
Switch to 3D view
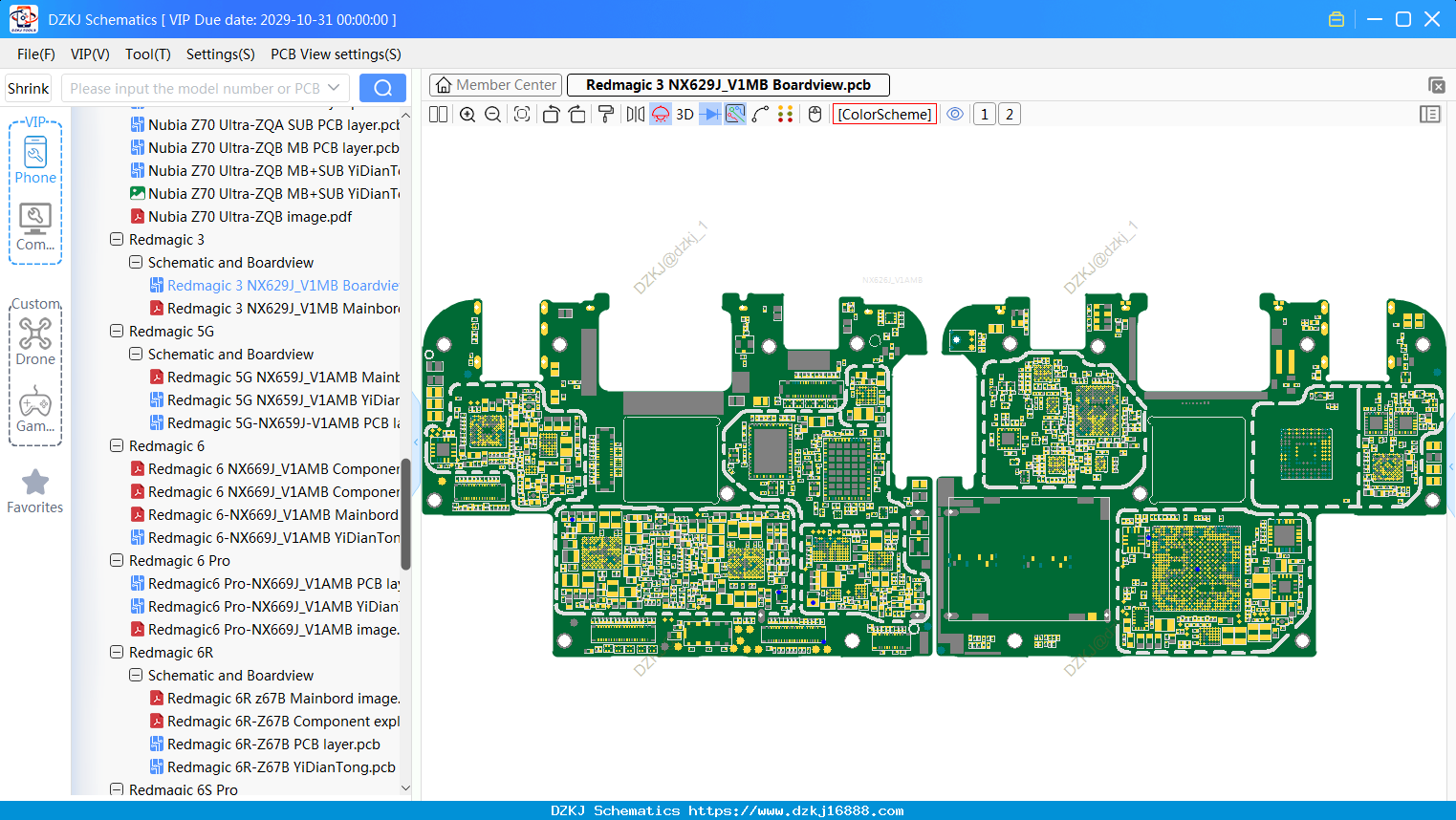[685, 115]
